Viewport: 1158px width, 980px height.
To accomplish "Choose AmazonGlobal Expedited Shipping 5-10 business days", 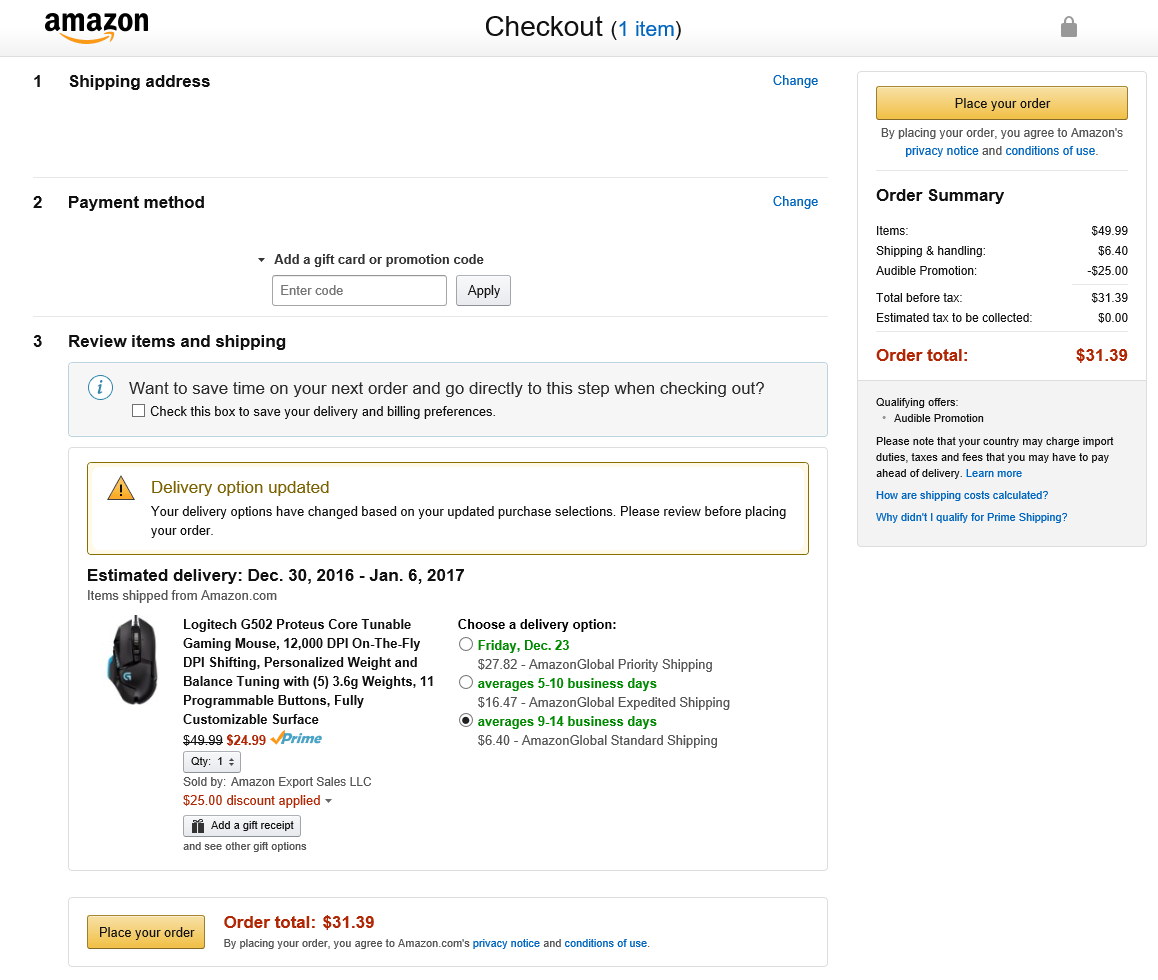I will [466, 683].
